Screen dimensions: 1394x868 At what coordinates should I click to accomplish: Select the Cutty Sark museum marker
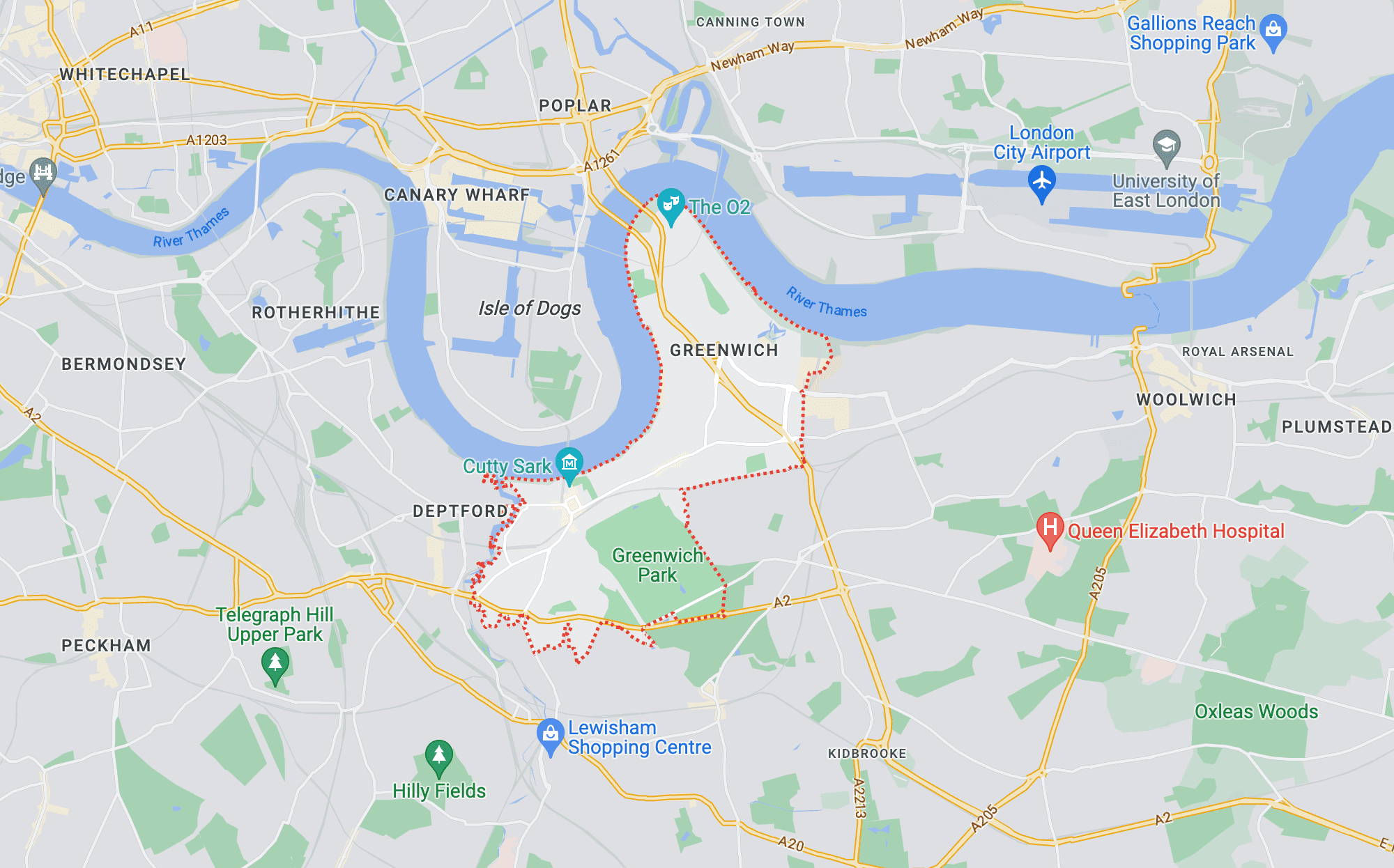[569, 465]
